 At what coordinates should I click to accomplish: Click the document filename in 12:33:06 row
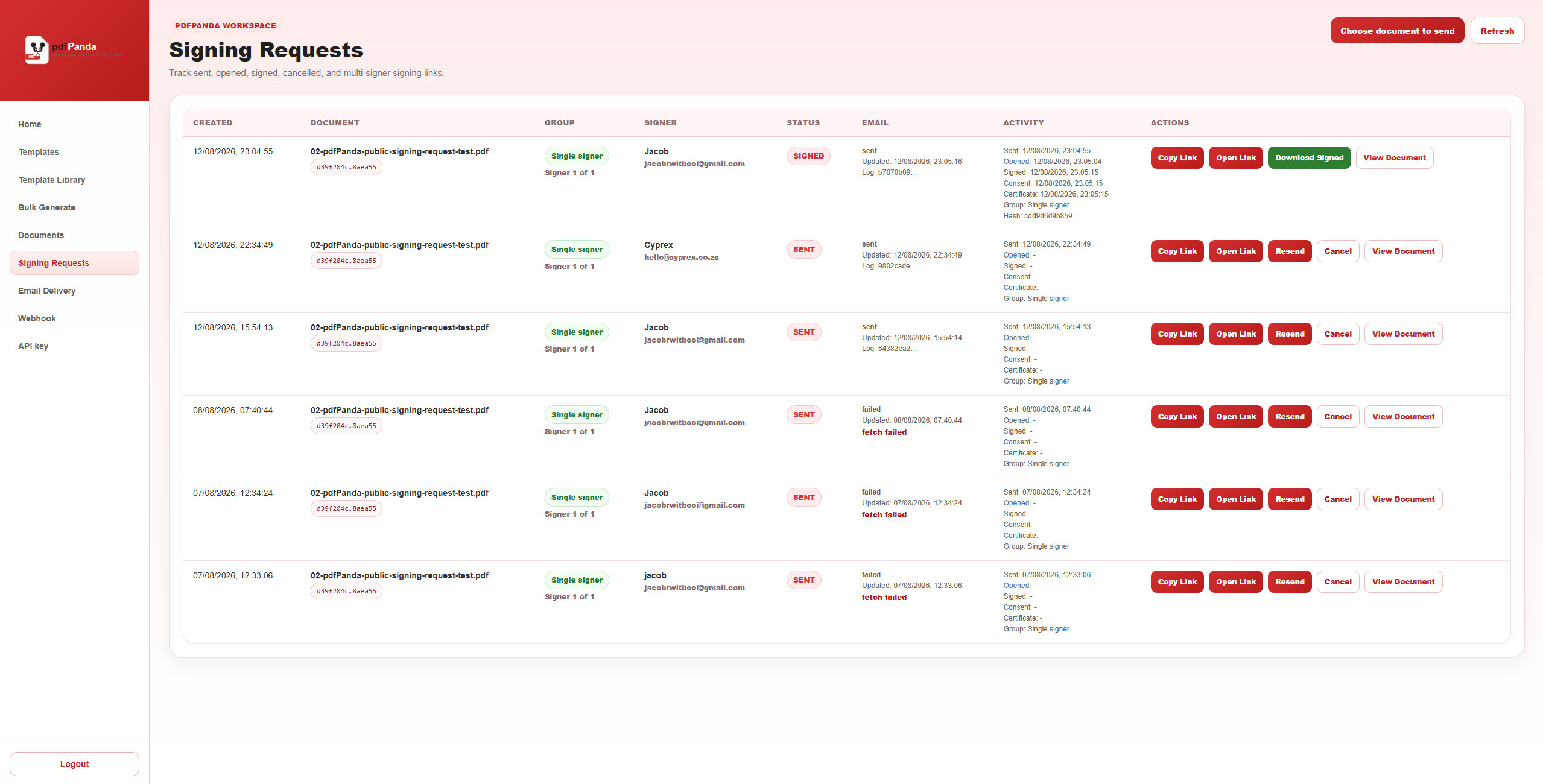click(399, 575)
